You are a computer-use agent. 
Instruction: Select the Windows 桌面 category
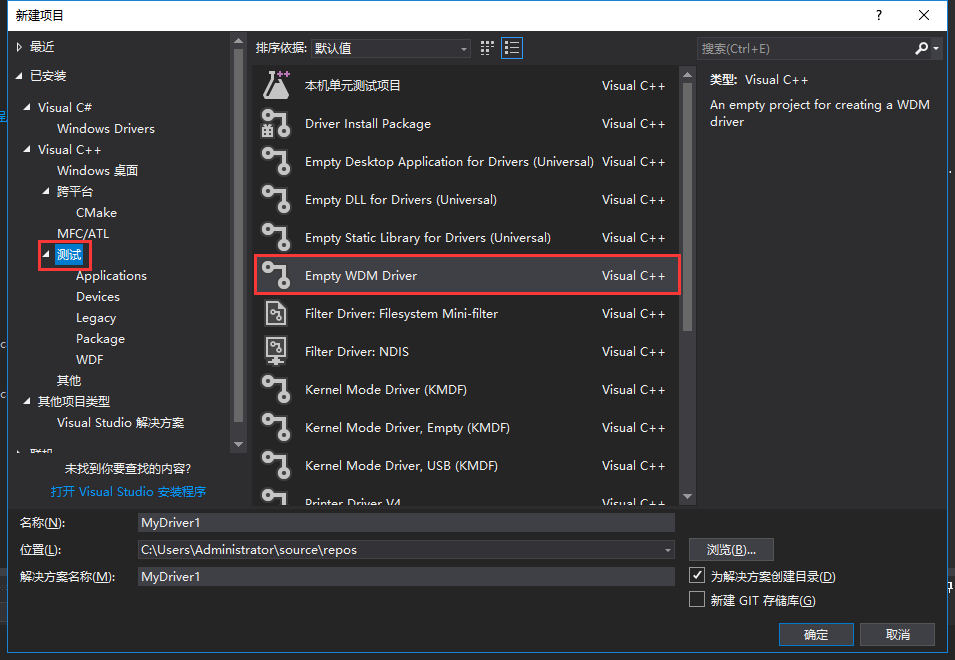(x=97, y=170)
